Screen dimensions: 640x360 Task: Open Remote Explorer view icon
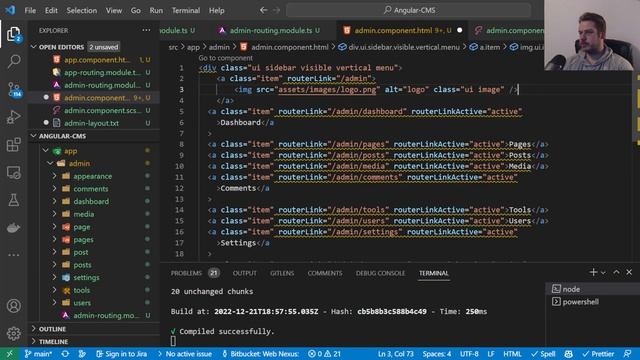(13, 172)
